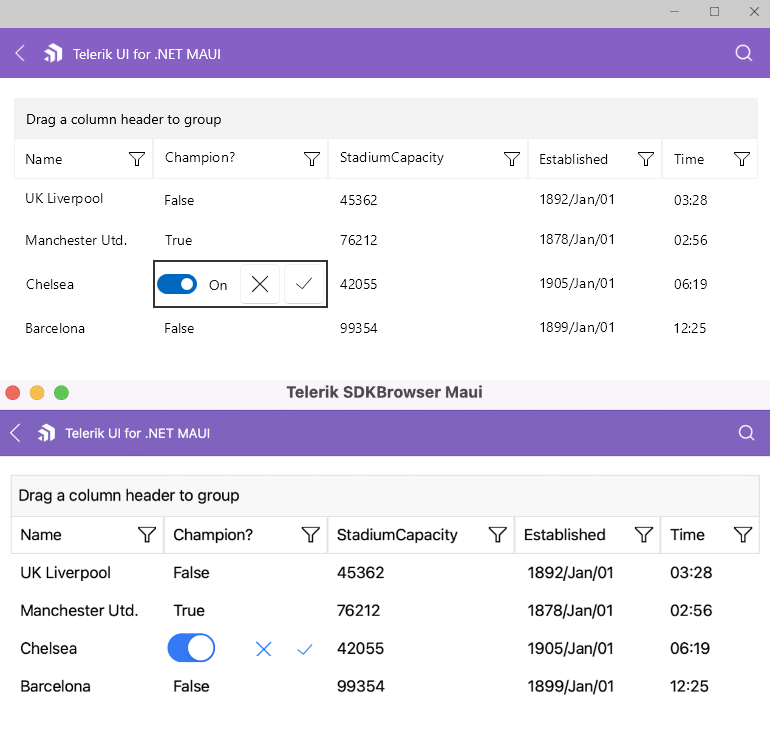The image size is (770, 740).
Task: Filter Time column in SDKBrowser Maui window
Action: (743, 534)
